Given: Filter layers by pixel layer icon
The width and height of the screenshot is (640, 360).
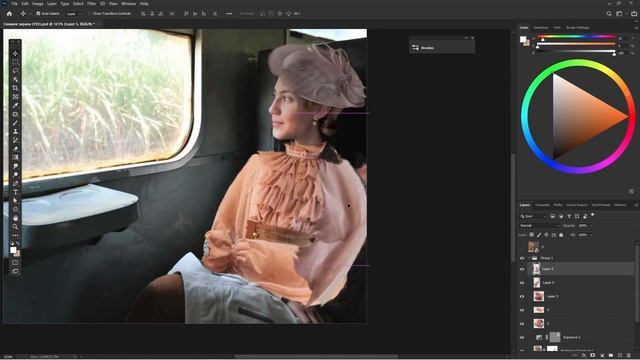Looking at the screenshot, I should (x=553, y=216).
